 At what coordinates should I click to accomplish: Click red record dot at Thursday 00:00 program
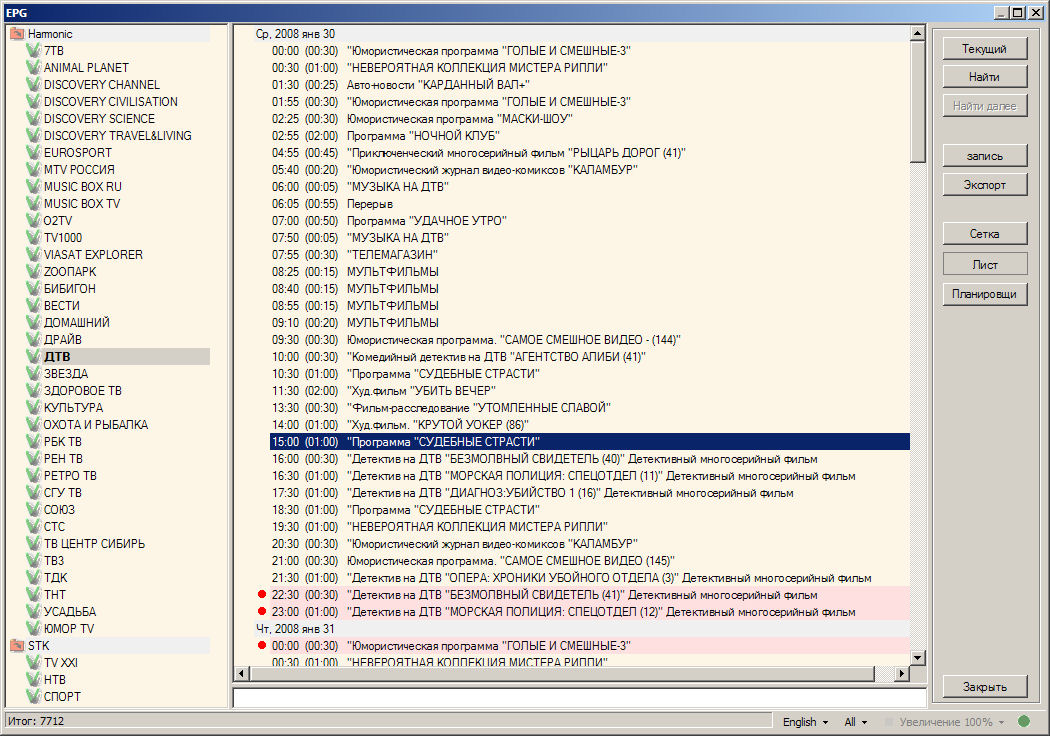pos(262,646)
